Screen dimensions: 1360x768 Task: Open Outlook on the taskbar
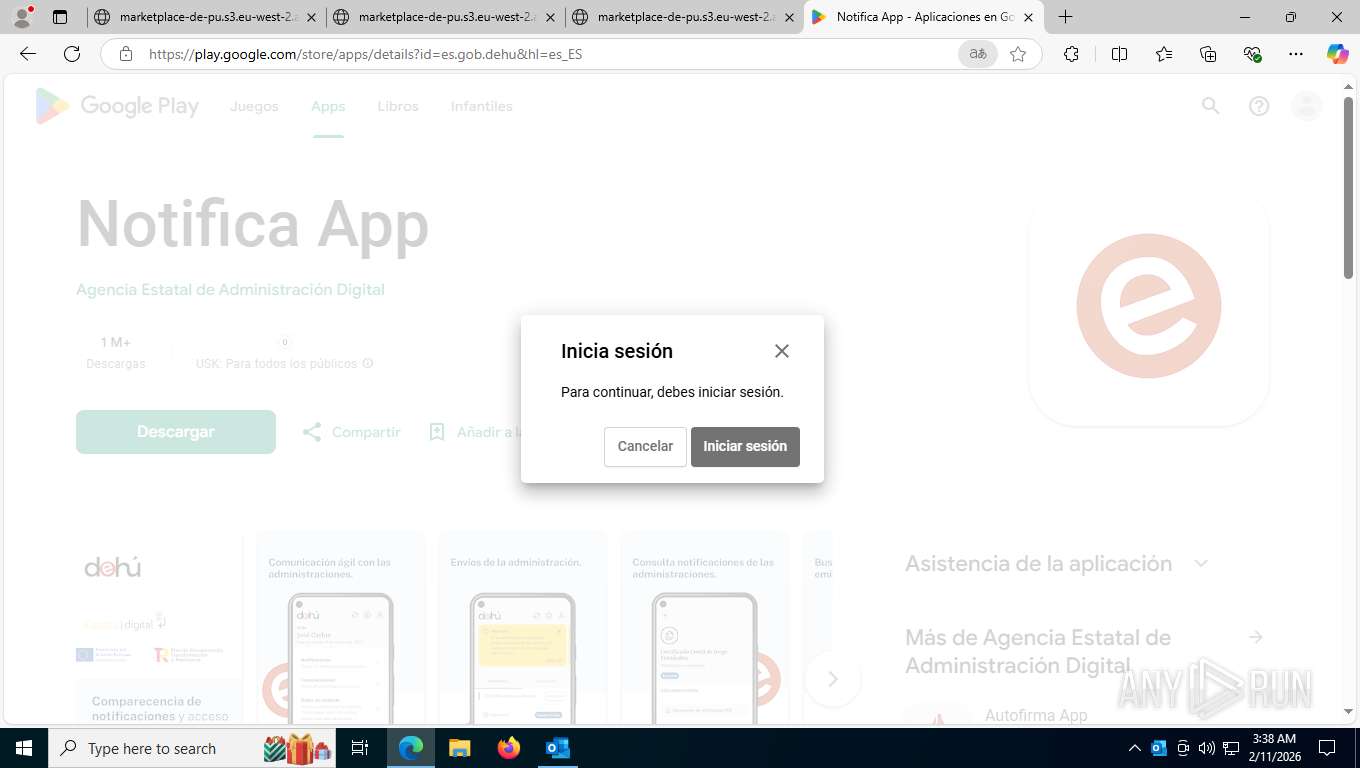558,748
